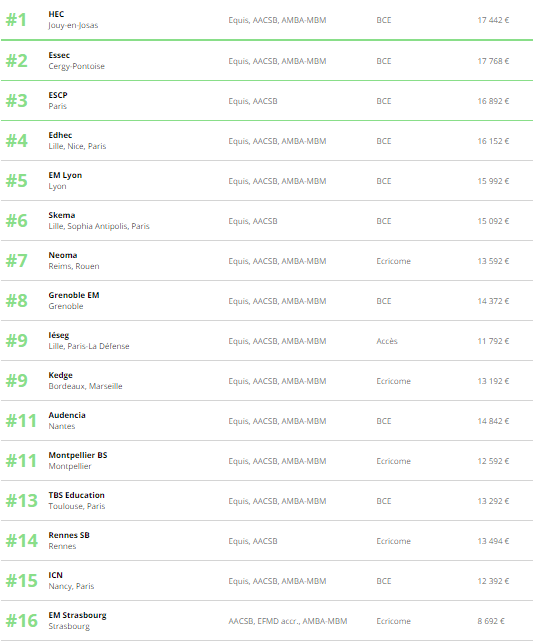Screen dimensions: 533x642
Task: Select Audencia from the ranking
Action: (67, 415)
